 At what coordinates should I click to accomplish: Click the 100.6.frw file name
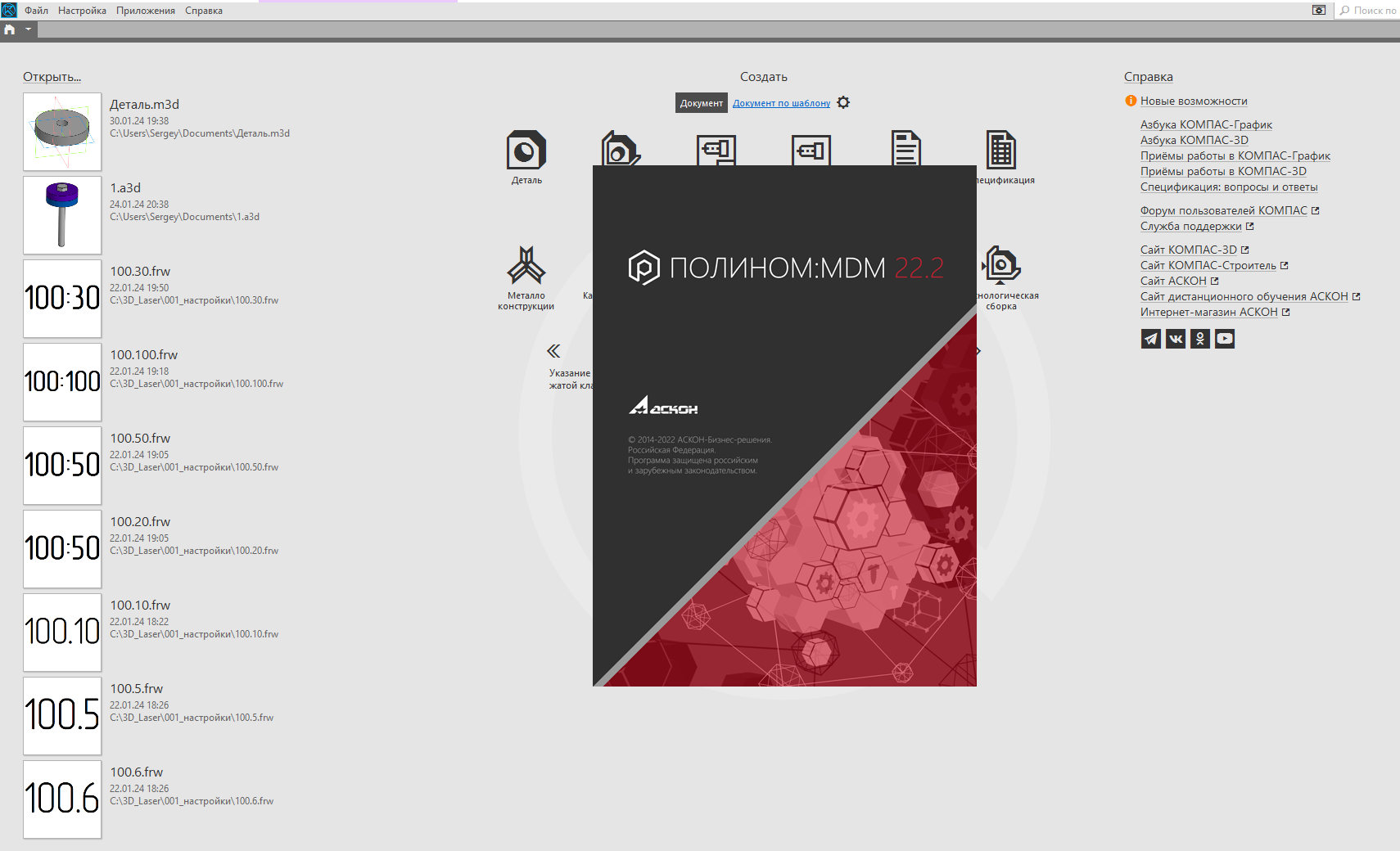click(x=137, y=772)
